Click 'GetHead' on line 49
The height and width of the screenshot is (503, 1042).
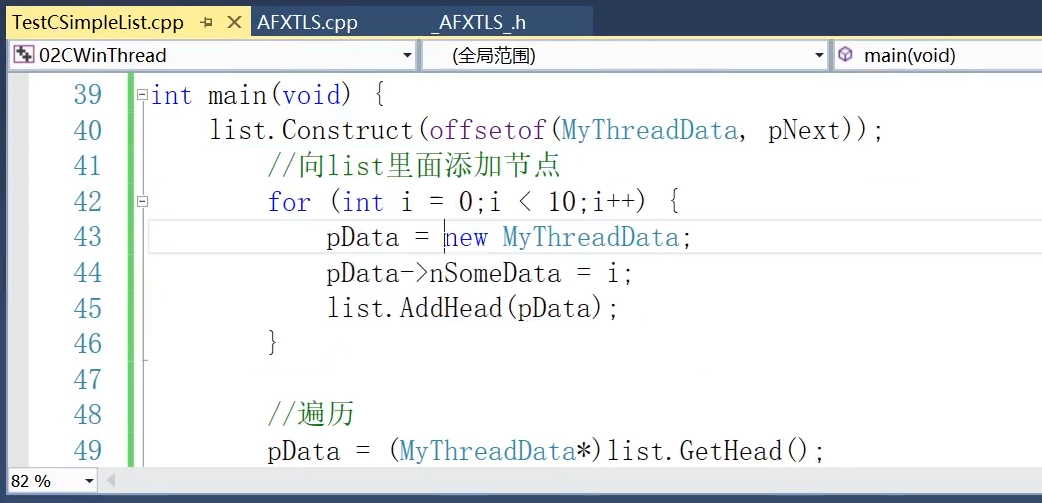pyautogui.click(x=731, y=451)
